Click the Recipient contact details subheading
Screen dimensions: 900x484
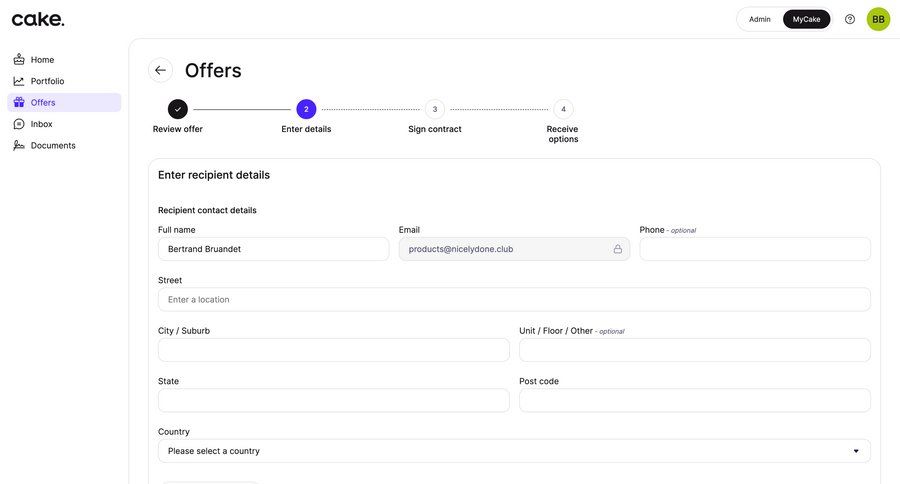tap(207, 210)
